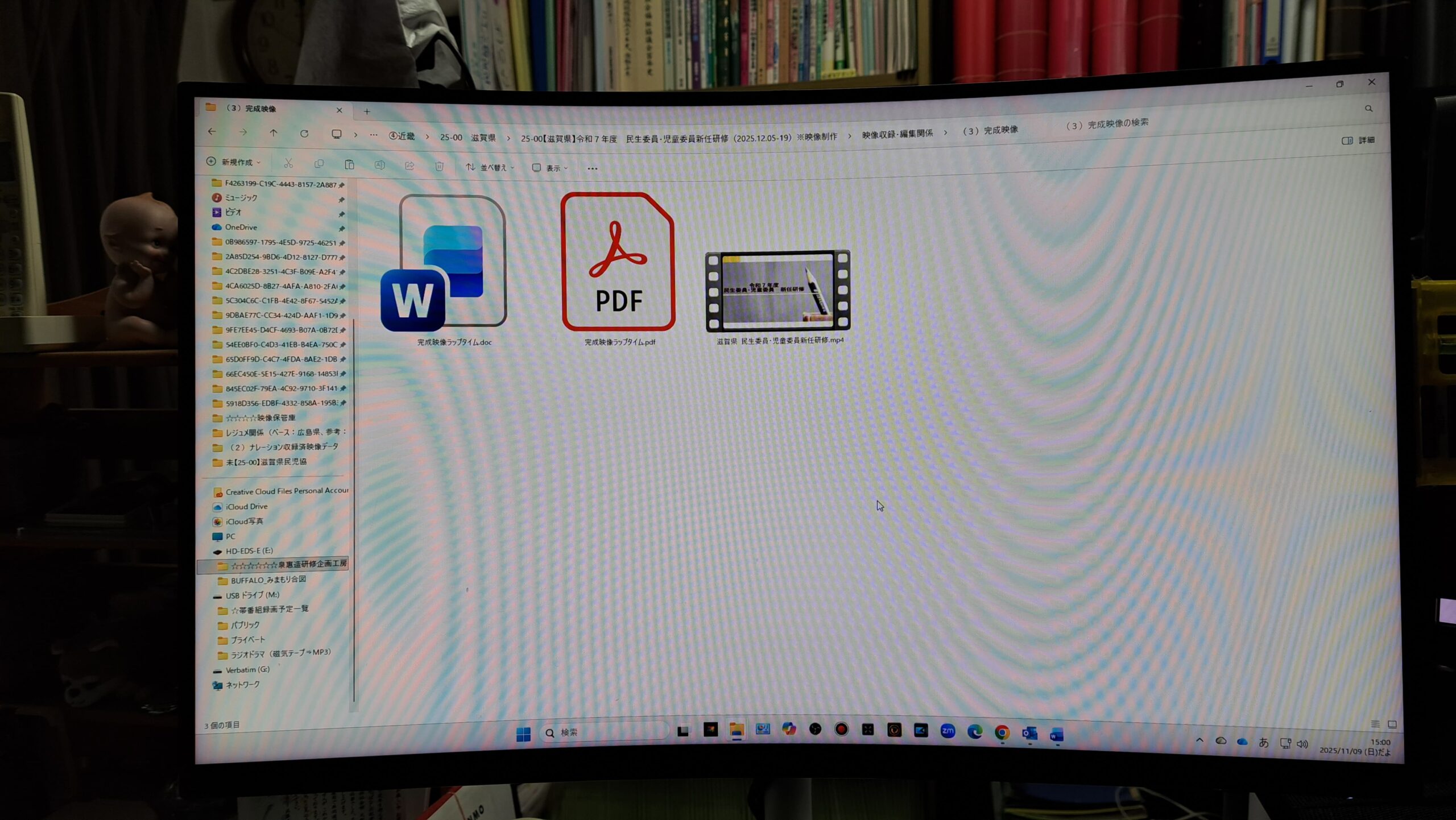The image size is (1456, 820).
Task: Navigate up one folder level
Action: pos(274,132)
